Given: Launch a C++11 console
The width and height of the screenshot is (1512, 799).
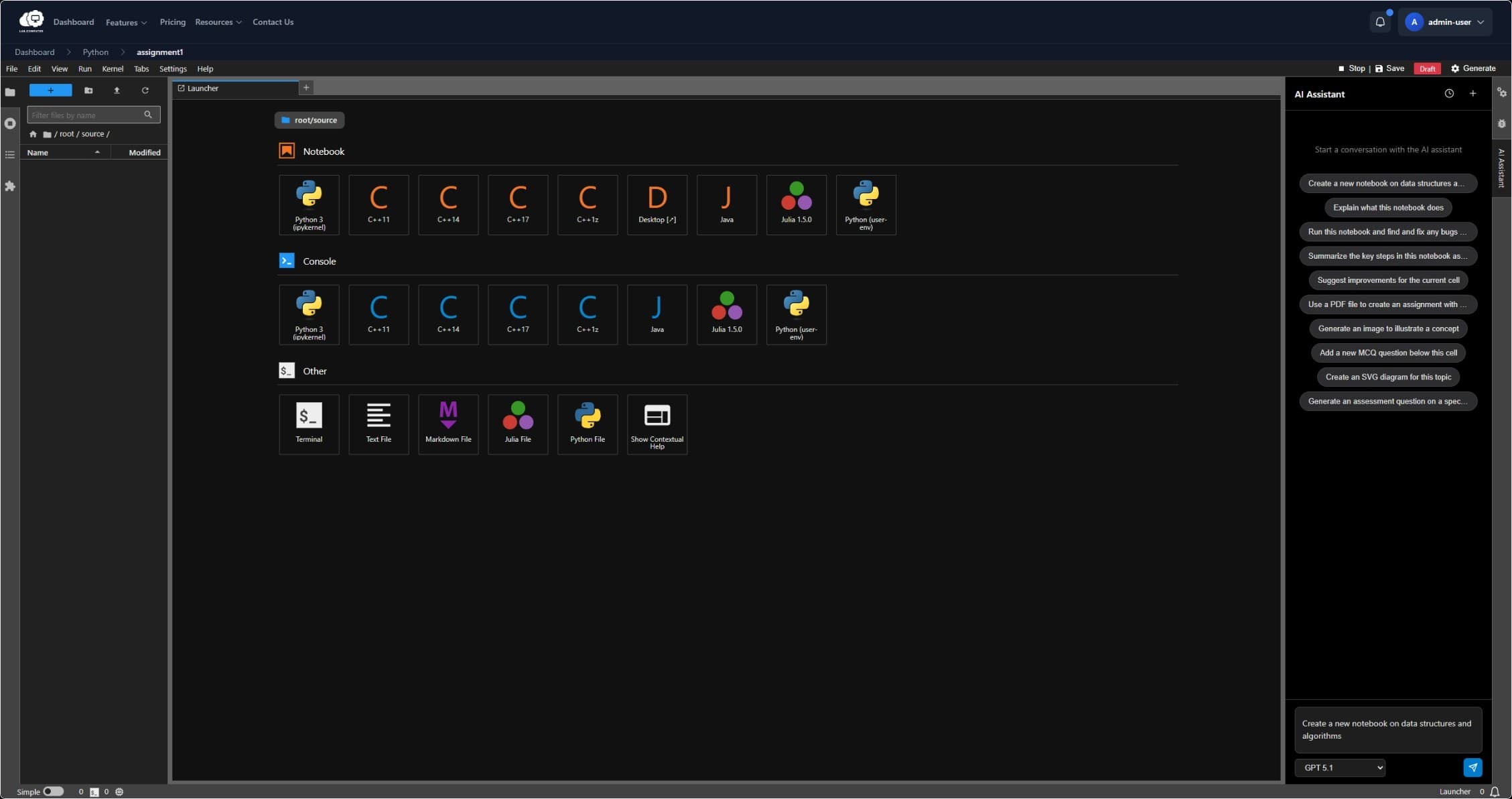Looking at the screenshot, I should (379, 315).
